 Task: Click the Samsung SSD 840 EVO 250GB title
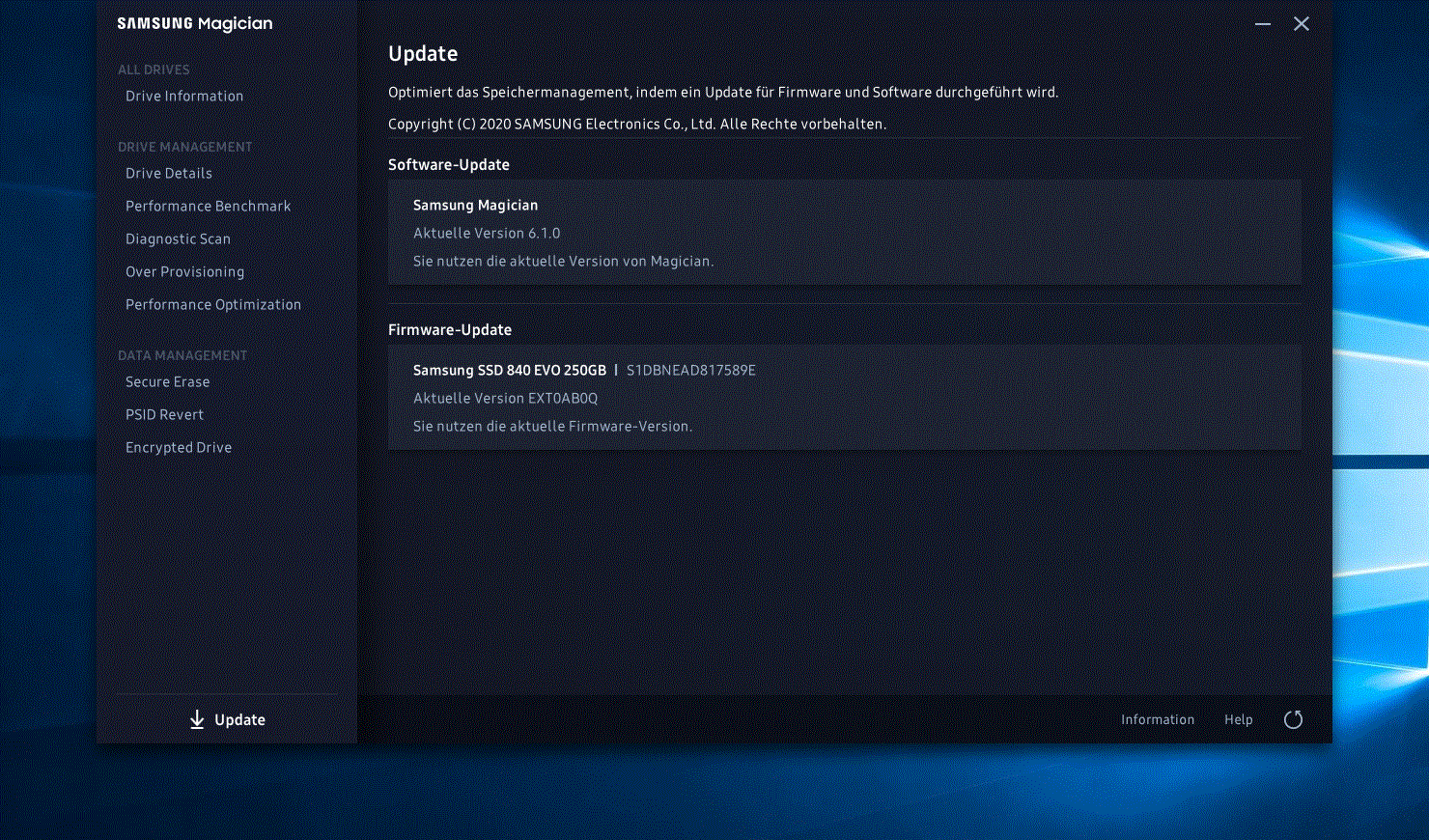510,371
